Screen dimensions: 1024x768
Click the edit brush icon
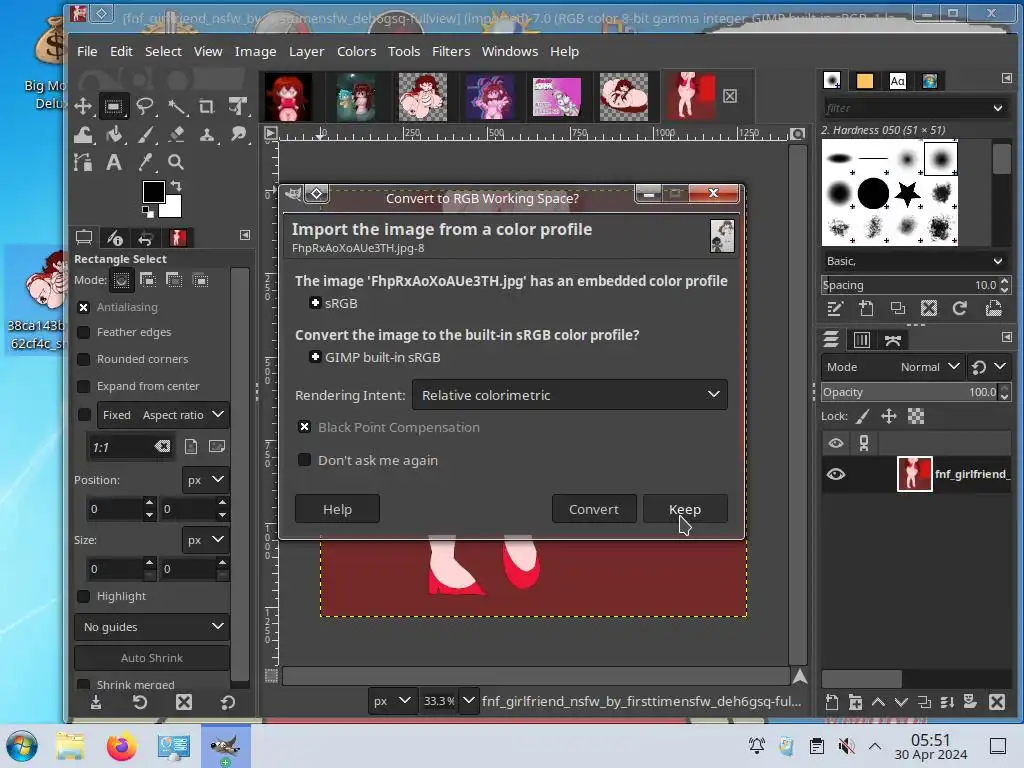(x=835, y=308)
